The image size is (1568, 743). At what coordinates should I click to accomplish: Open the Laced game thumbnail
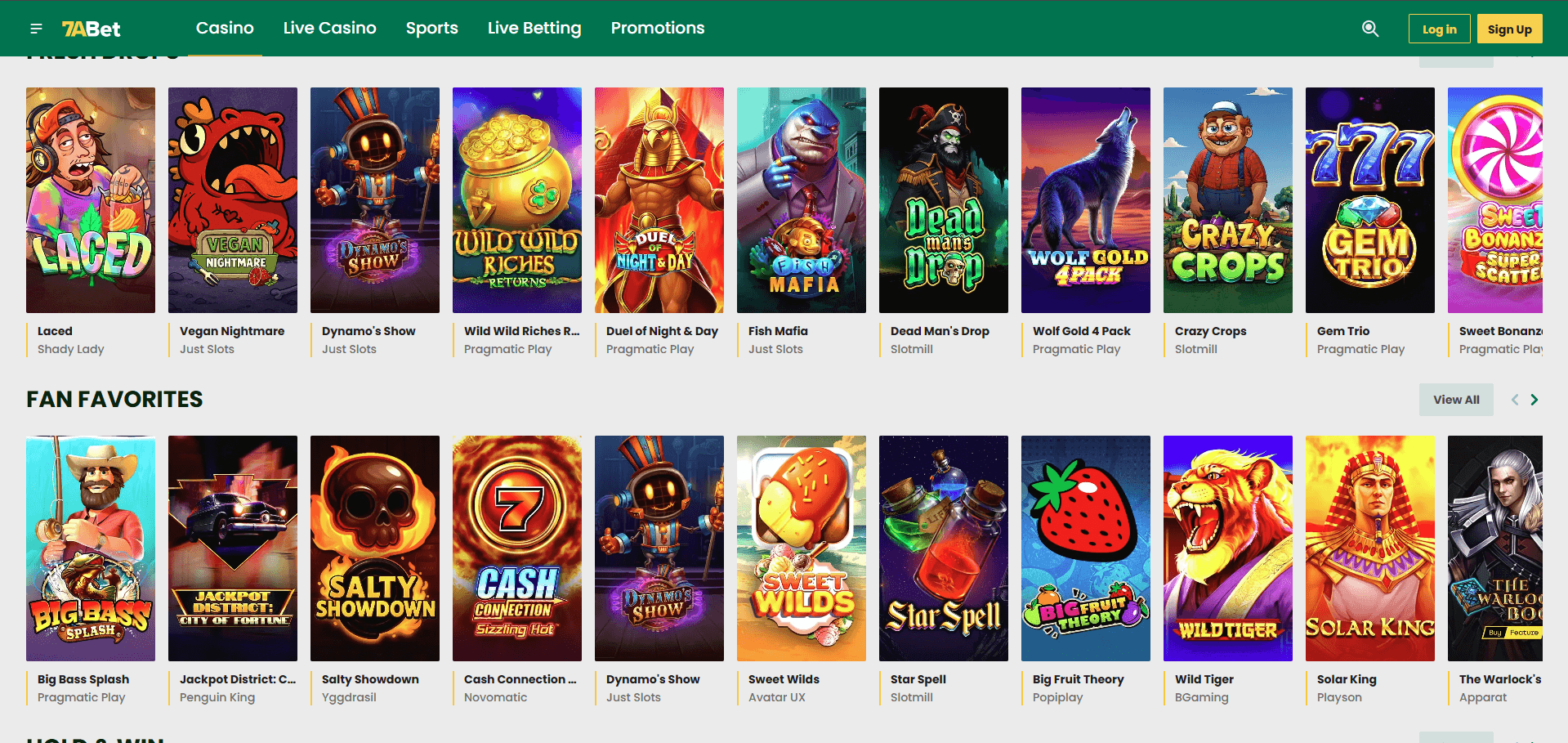(x=91, y=200)
